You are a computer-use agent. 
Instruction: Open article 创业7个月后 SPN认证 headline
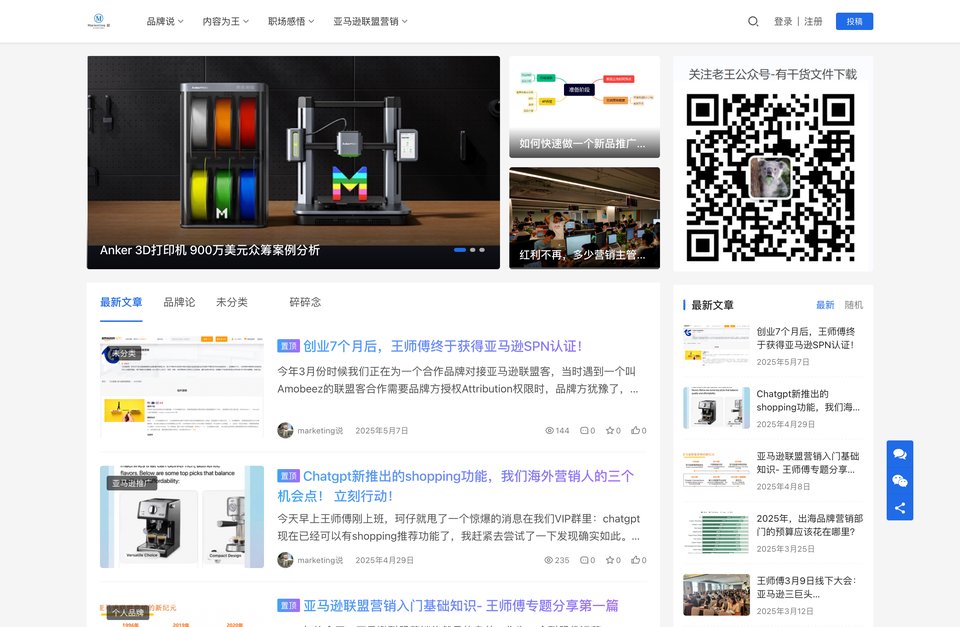click(x=443, y=346)
